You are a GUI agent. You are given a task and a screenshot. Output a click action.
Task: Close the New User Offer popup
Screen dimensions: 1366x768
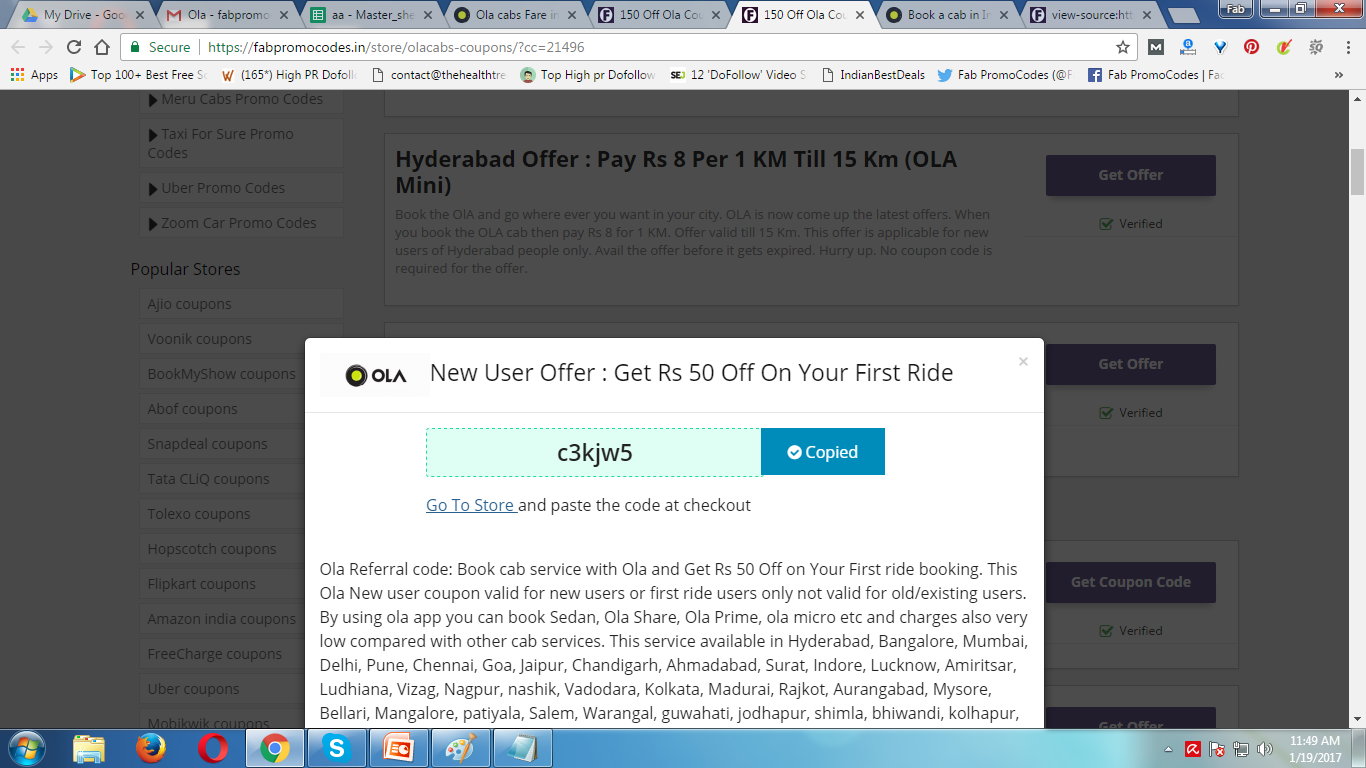(1023, 362)
